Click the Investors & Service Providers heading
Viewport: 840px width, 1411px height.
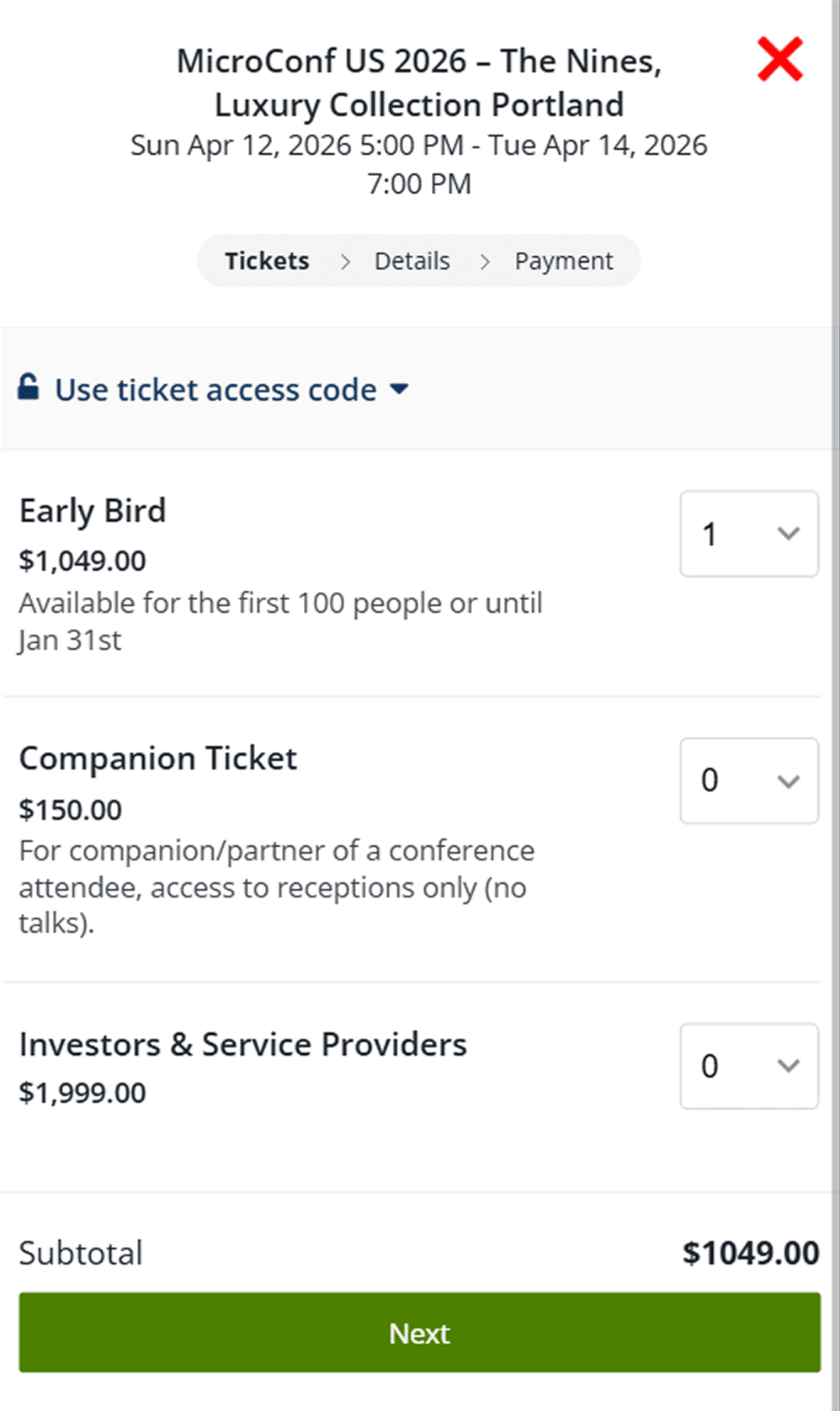pos(242,1045)
